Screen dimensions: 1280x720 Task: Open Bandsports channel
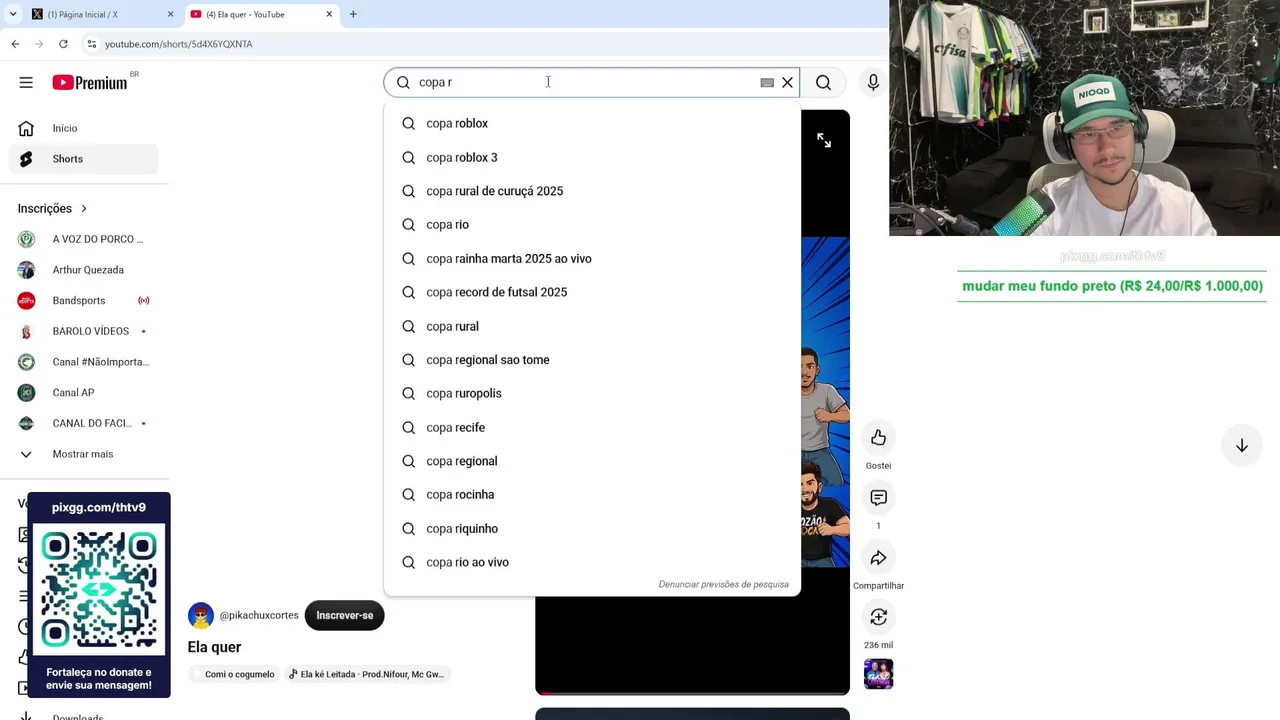84,300
